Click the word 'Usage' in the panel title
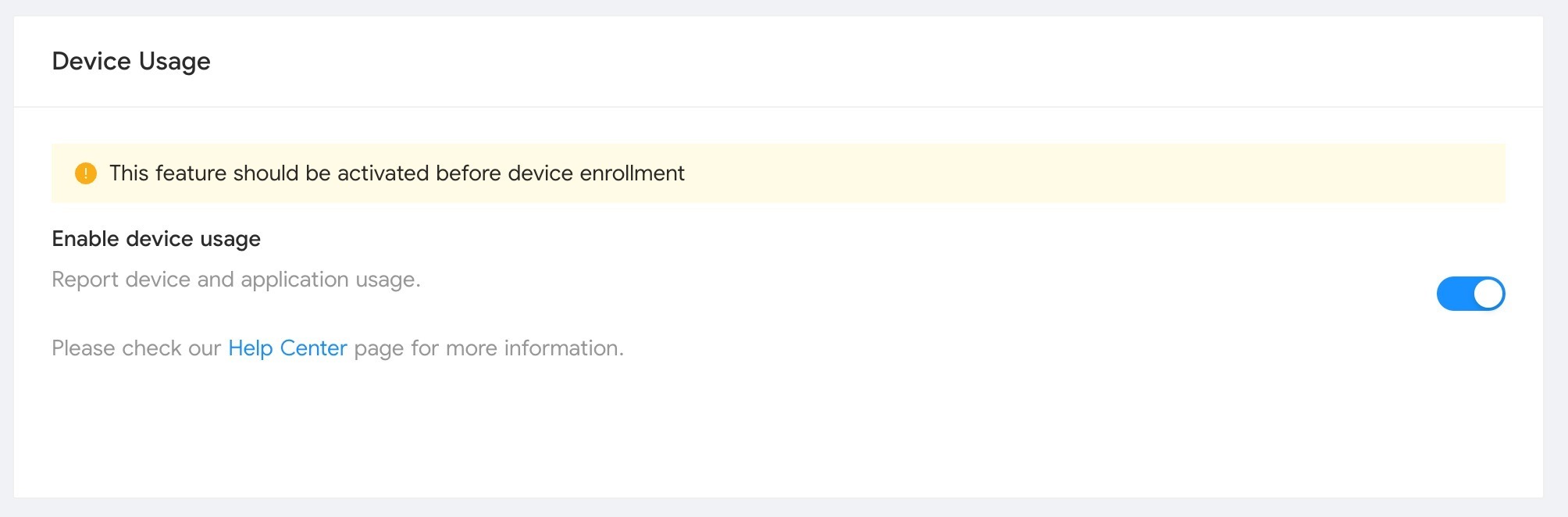This screenshot has width=1568, height=517. (x=174, y=62)
